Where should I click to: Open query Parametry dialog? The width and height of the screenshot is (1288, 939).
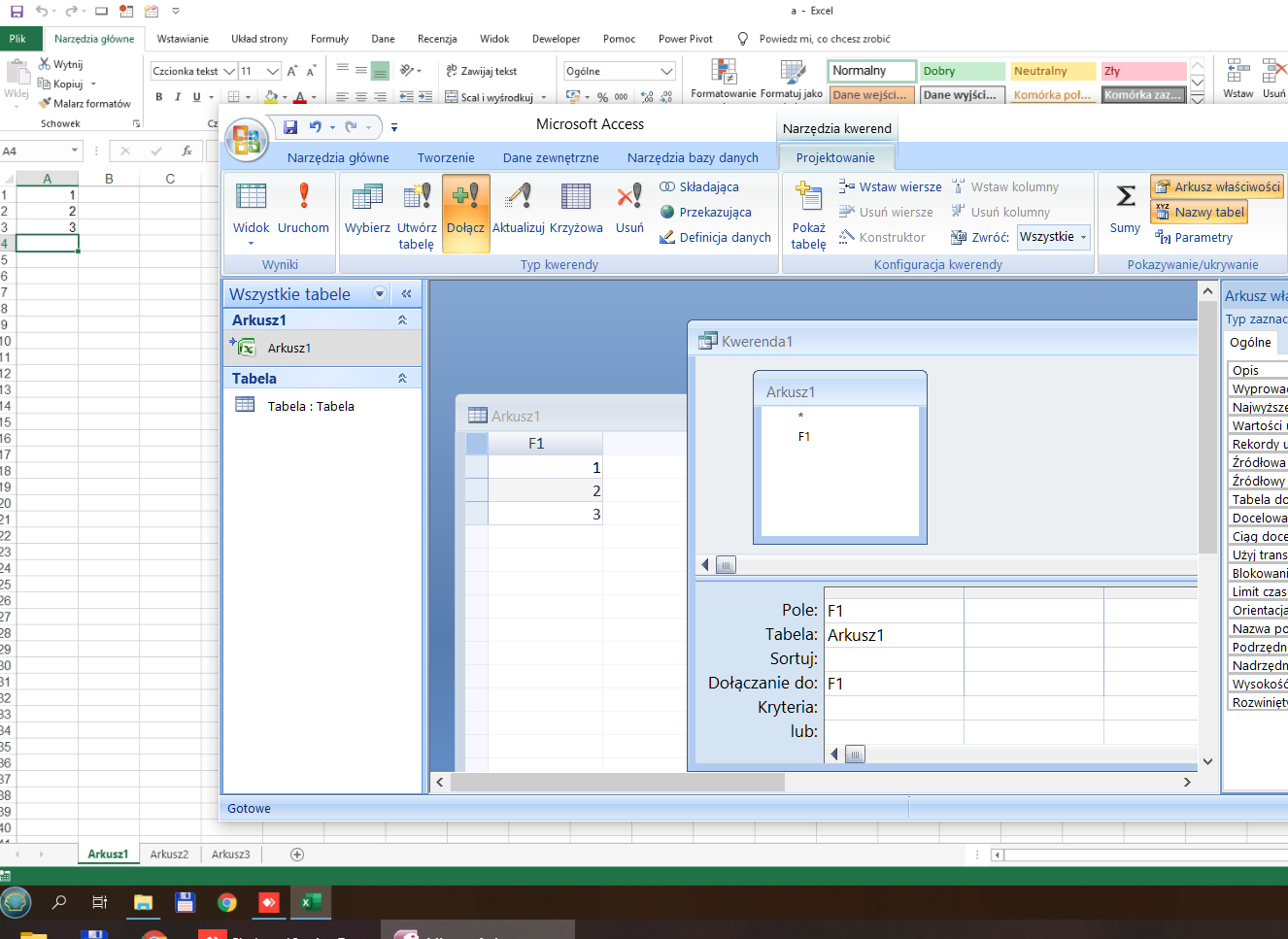point(1194,237)
